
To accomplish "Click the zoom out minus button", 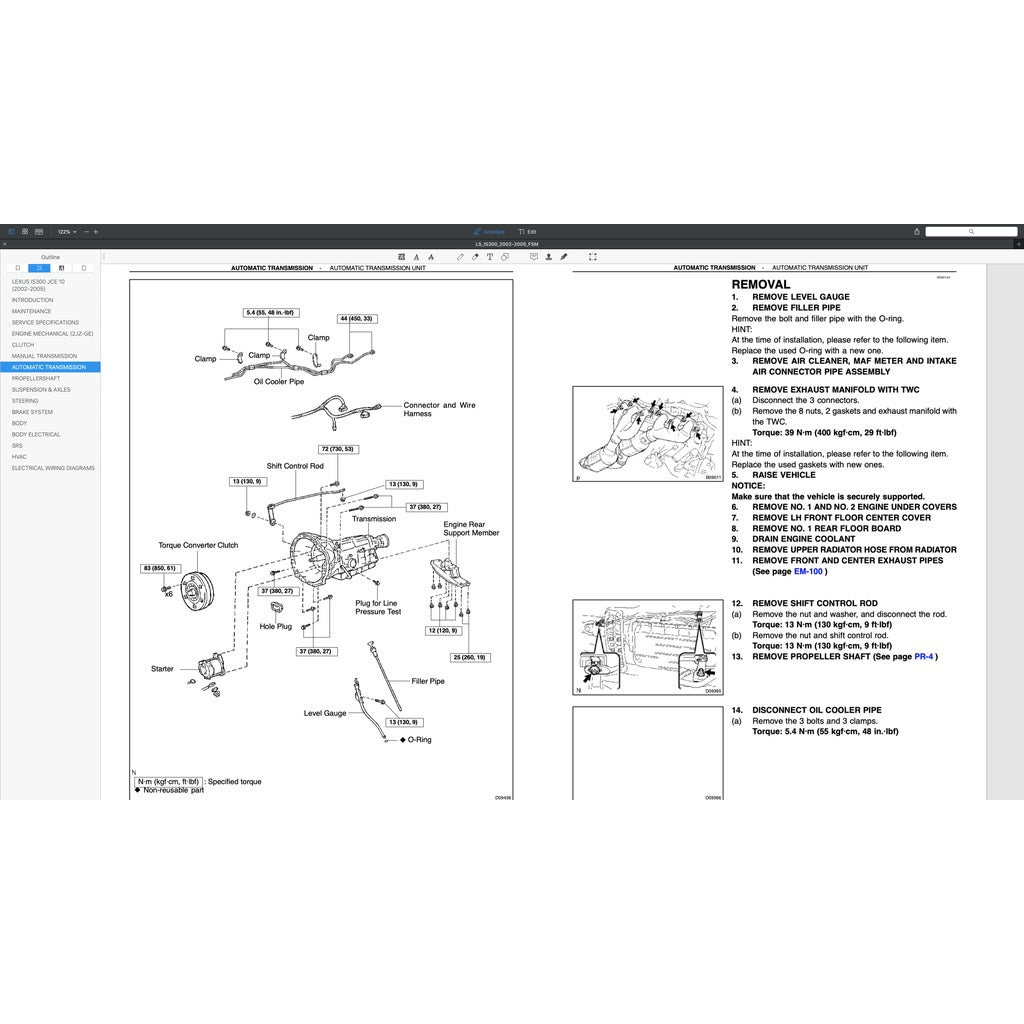I will (86, 231).
